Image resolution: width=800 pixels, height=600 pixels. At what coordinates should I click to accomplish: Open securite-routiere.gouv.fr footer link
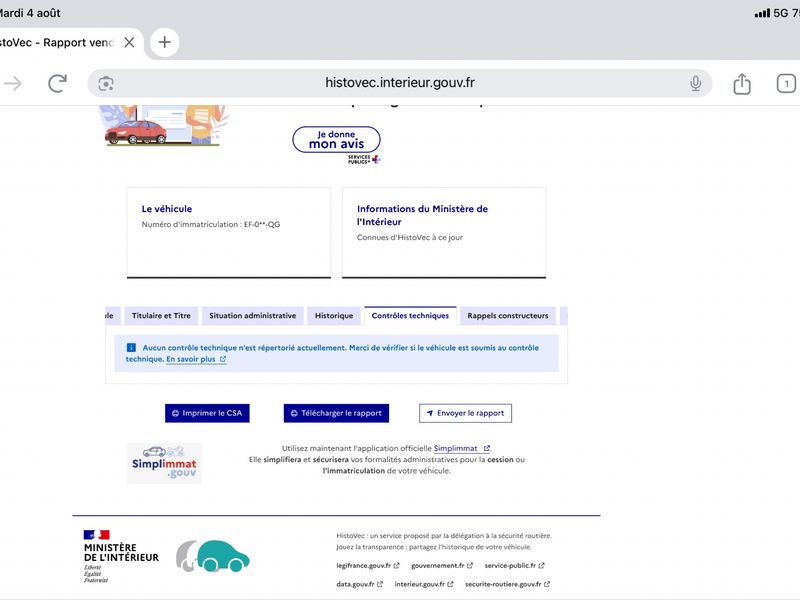[507, 584]
